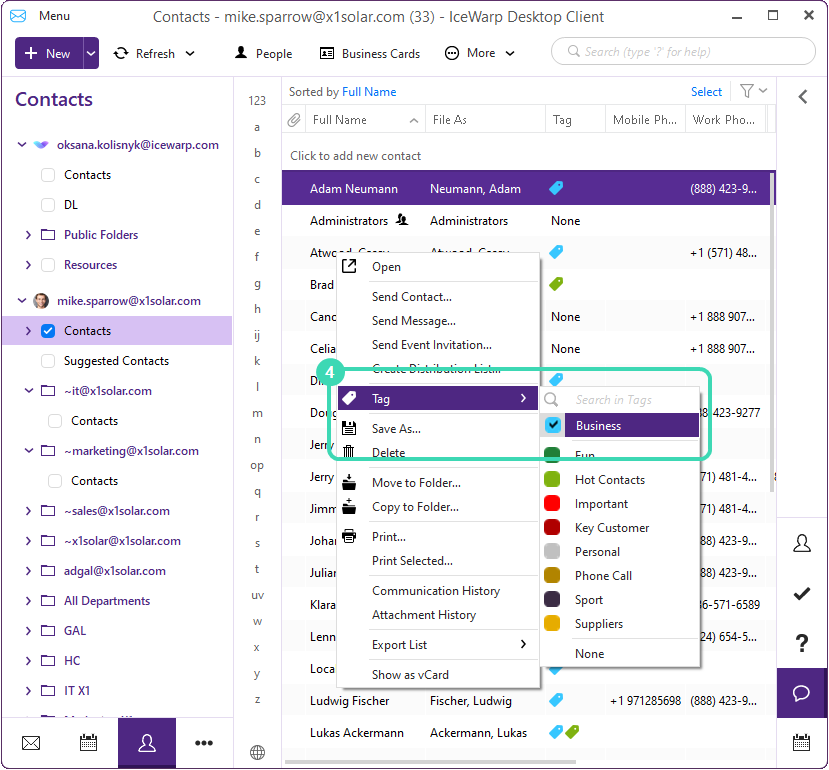829x770 pixels.
Task: Click the filter funnel icon
Action: click(747, 91)
